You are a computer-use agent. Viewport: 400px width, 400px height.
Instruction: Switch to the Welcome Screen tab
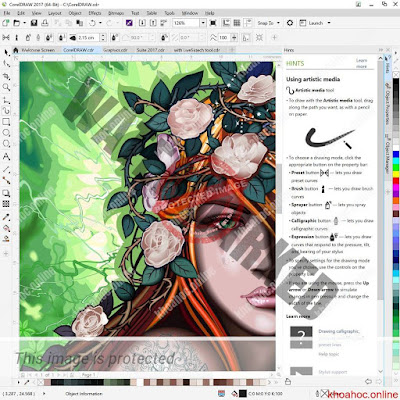[38, 50]
